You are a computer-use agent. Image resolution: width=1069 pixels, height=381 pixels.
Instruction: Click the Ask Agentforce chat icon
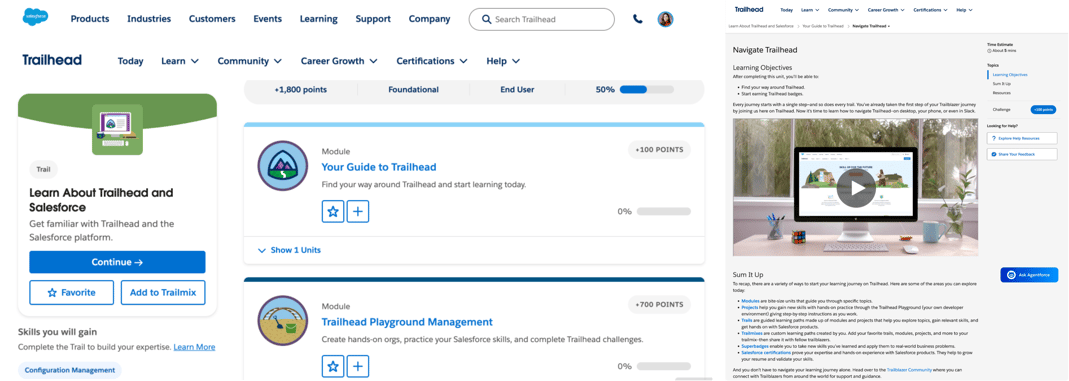click(1012, 275)
